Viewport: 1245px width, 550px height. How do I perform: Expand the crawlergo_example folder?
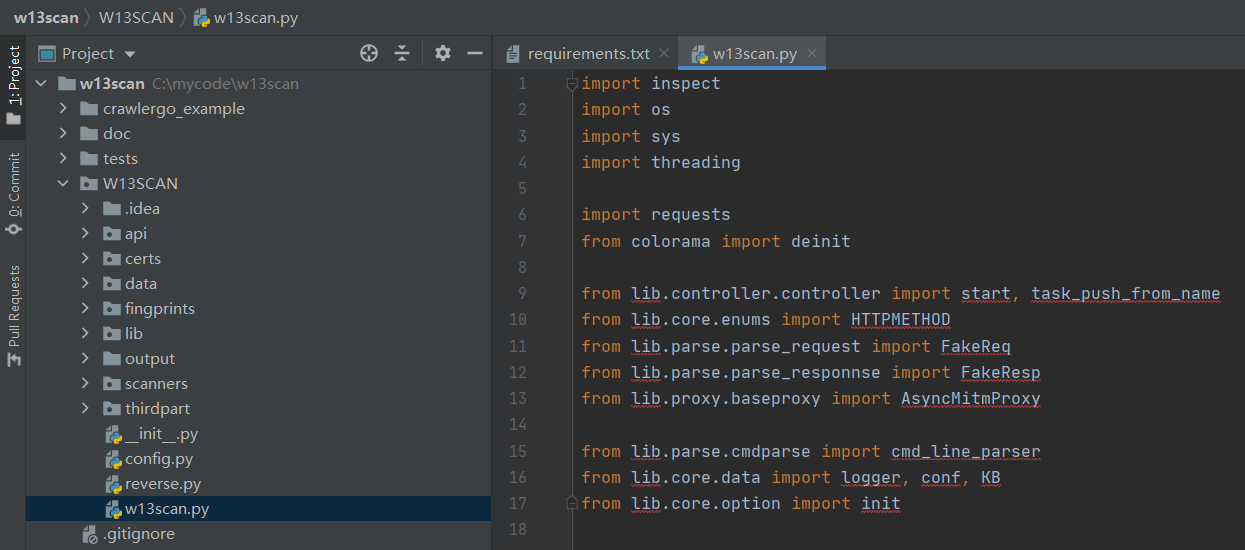click(x=63, y=109)
